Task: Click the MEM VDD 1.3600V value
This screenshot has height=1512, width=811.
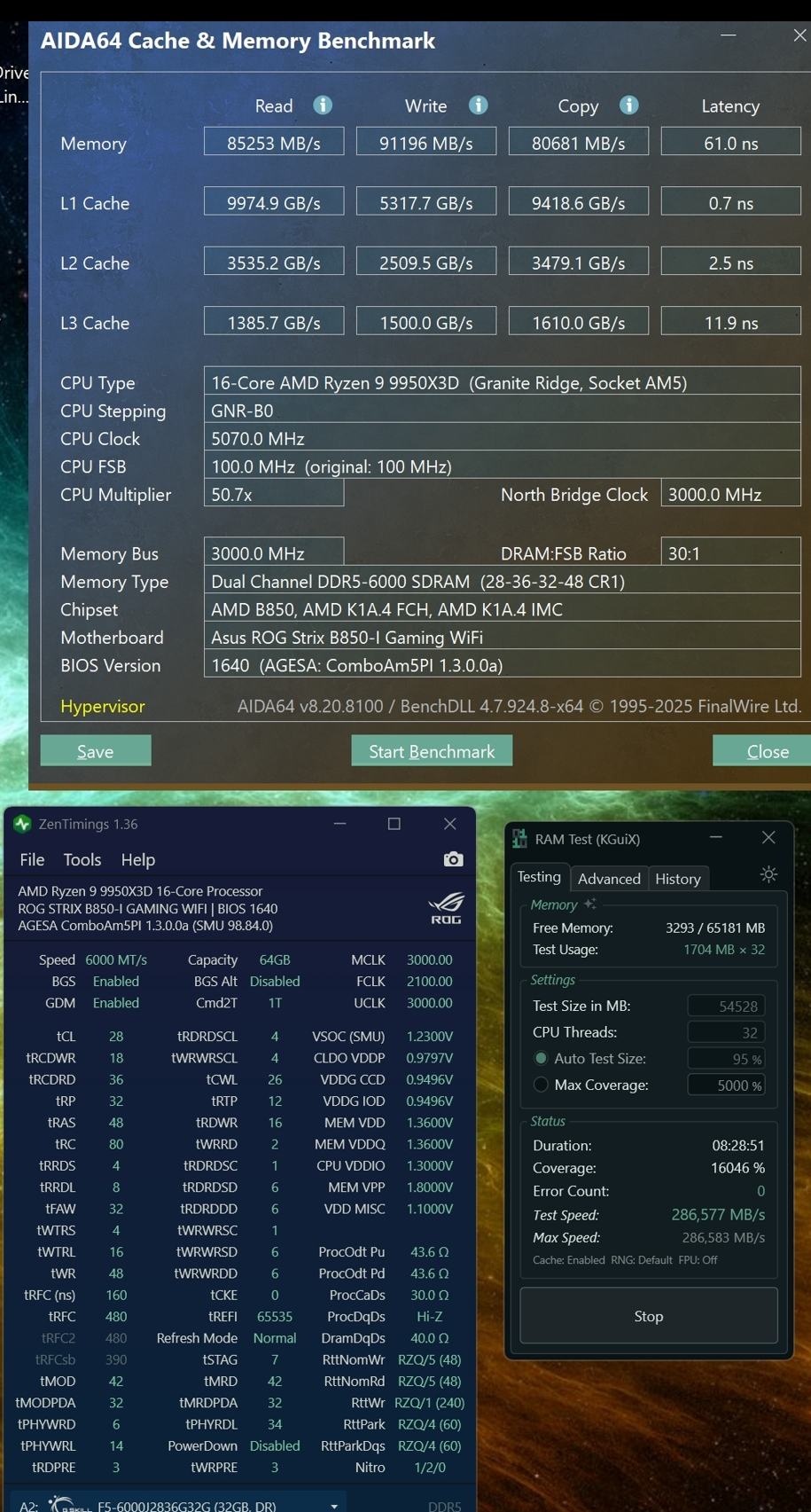Action: 430,1122
